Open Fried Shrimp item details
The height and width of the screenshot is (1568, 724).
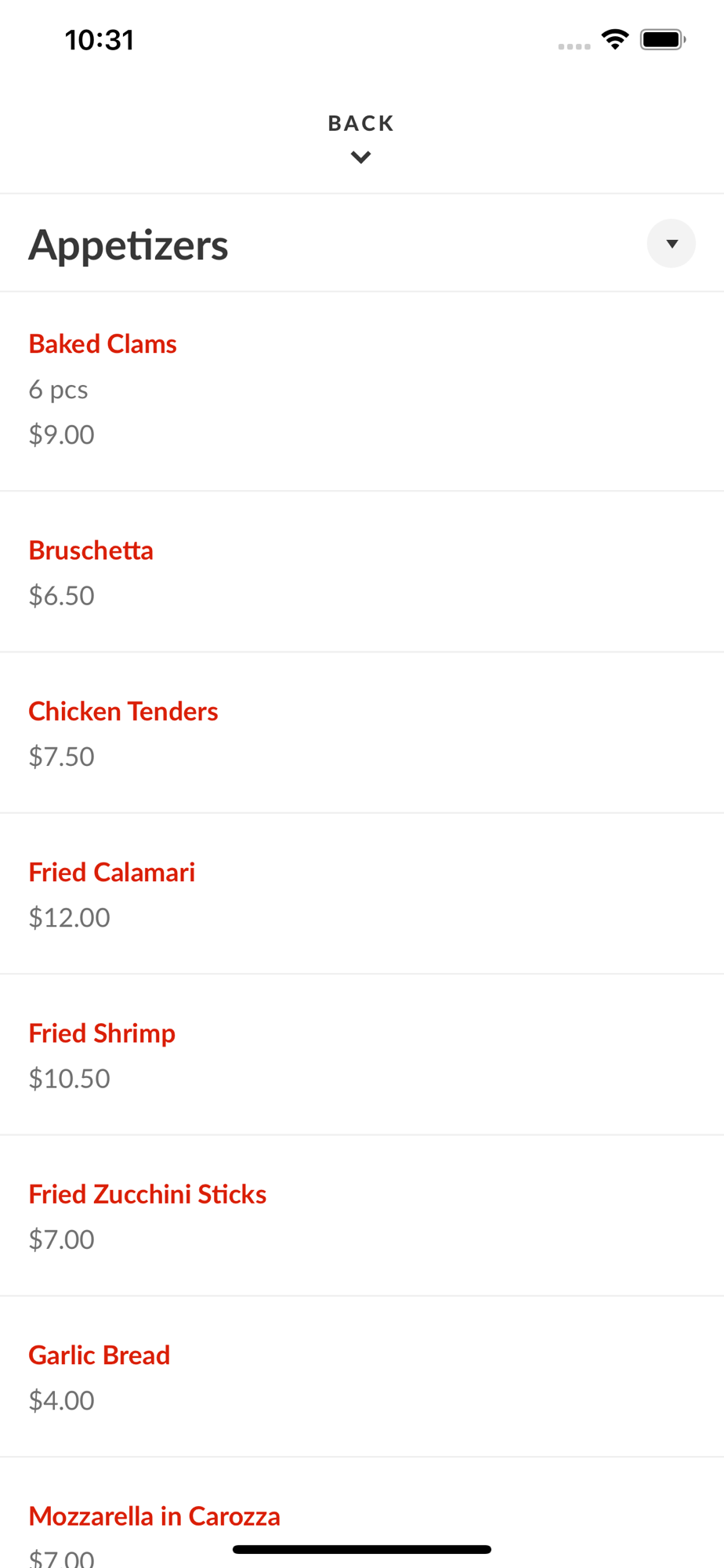(x=102, y=1033)
